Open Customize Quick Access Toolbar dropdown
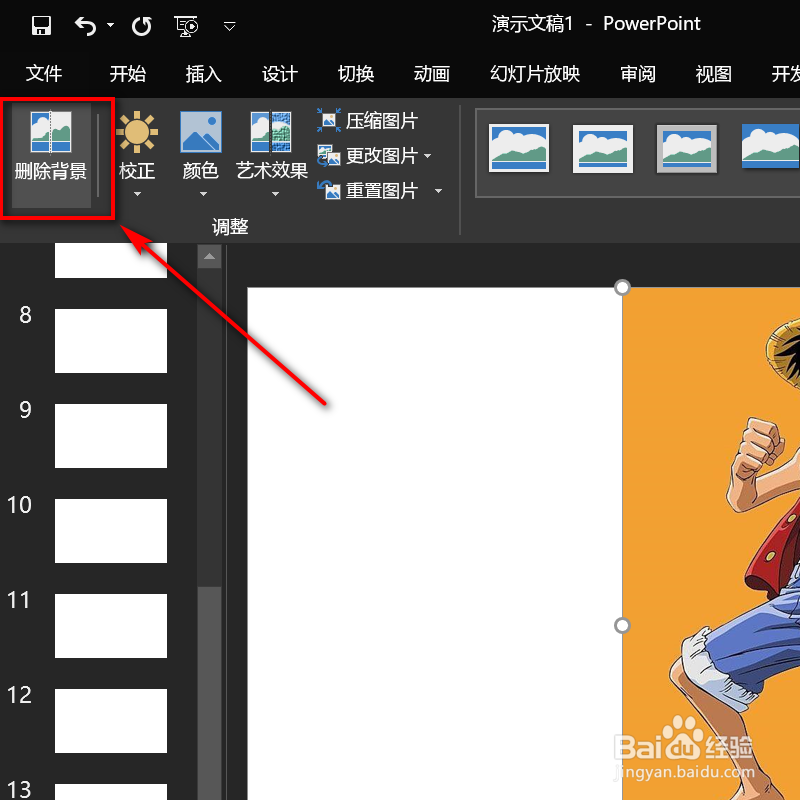This screenshot has width=800, height=800. tap(230, 26)
